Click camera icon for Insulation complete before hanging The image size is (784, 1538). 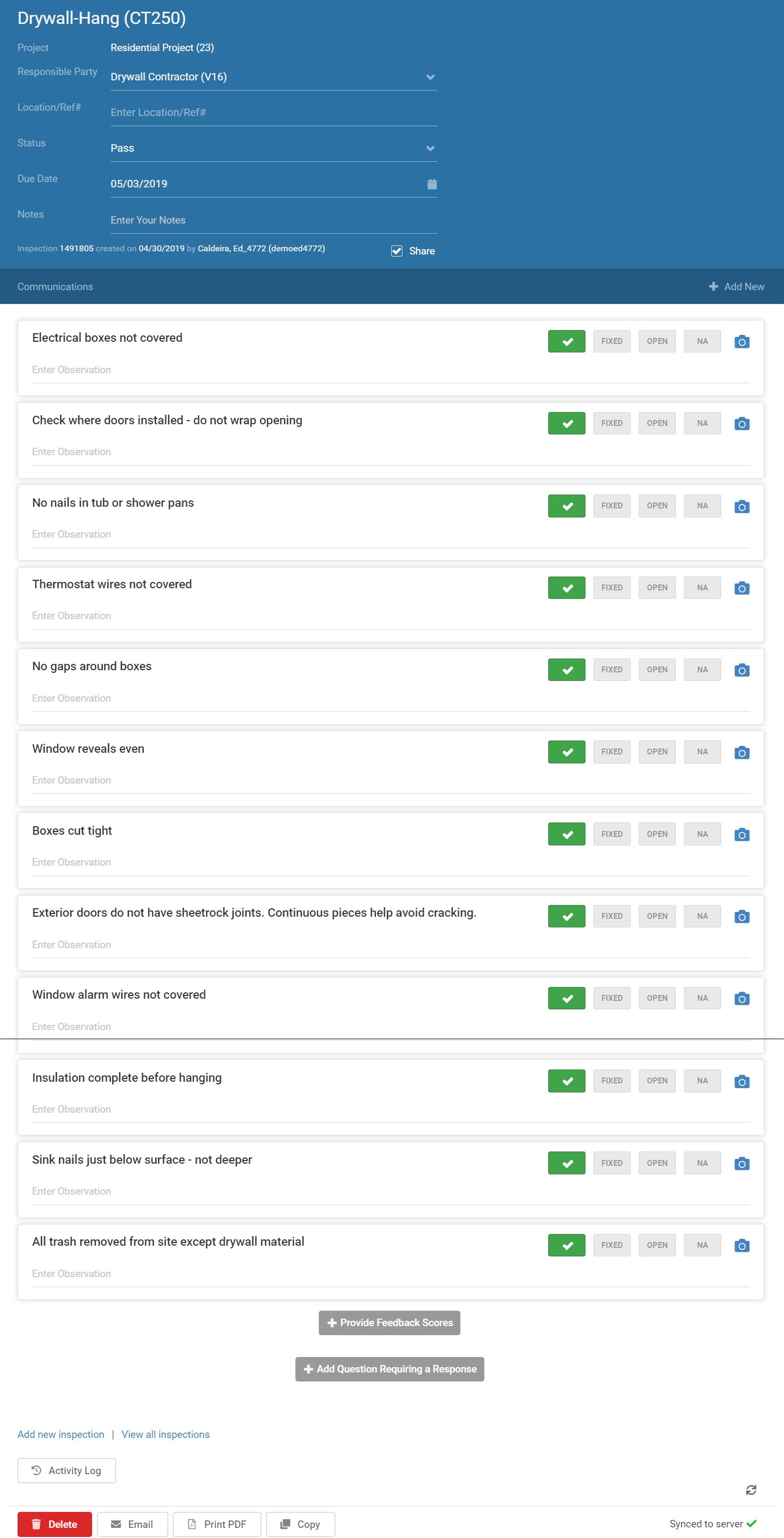coord(741,1081)
